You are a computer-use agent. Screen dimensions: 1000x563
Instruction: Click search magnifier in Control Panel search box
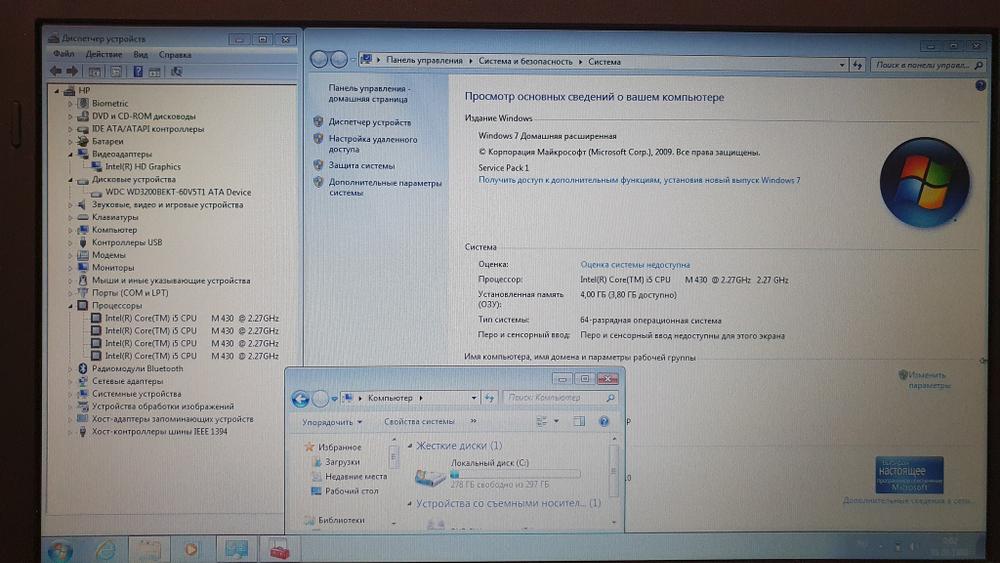click(979, 65)
